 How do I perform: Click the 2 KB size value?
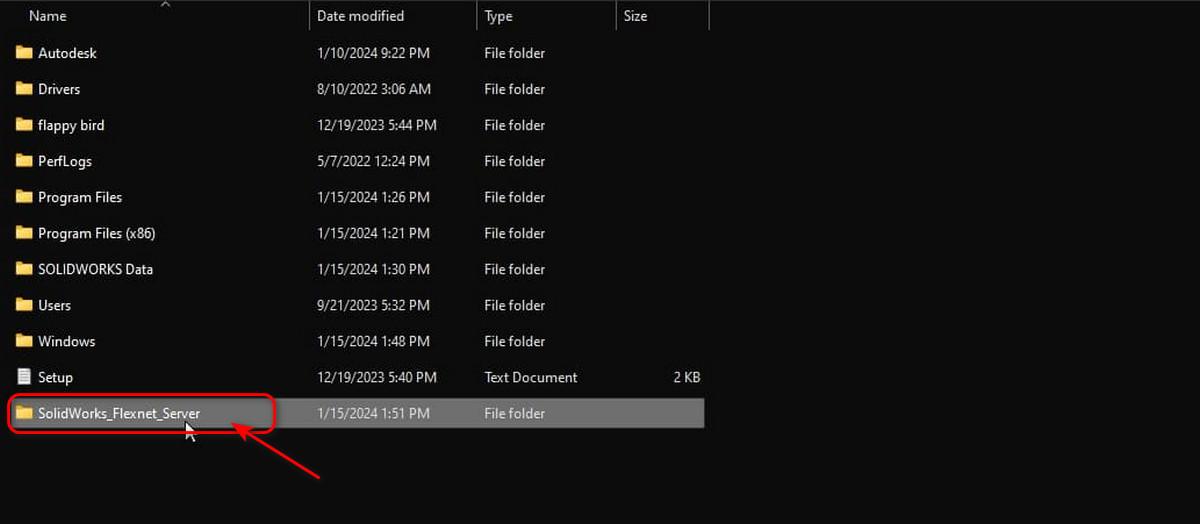coord(686,377)
